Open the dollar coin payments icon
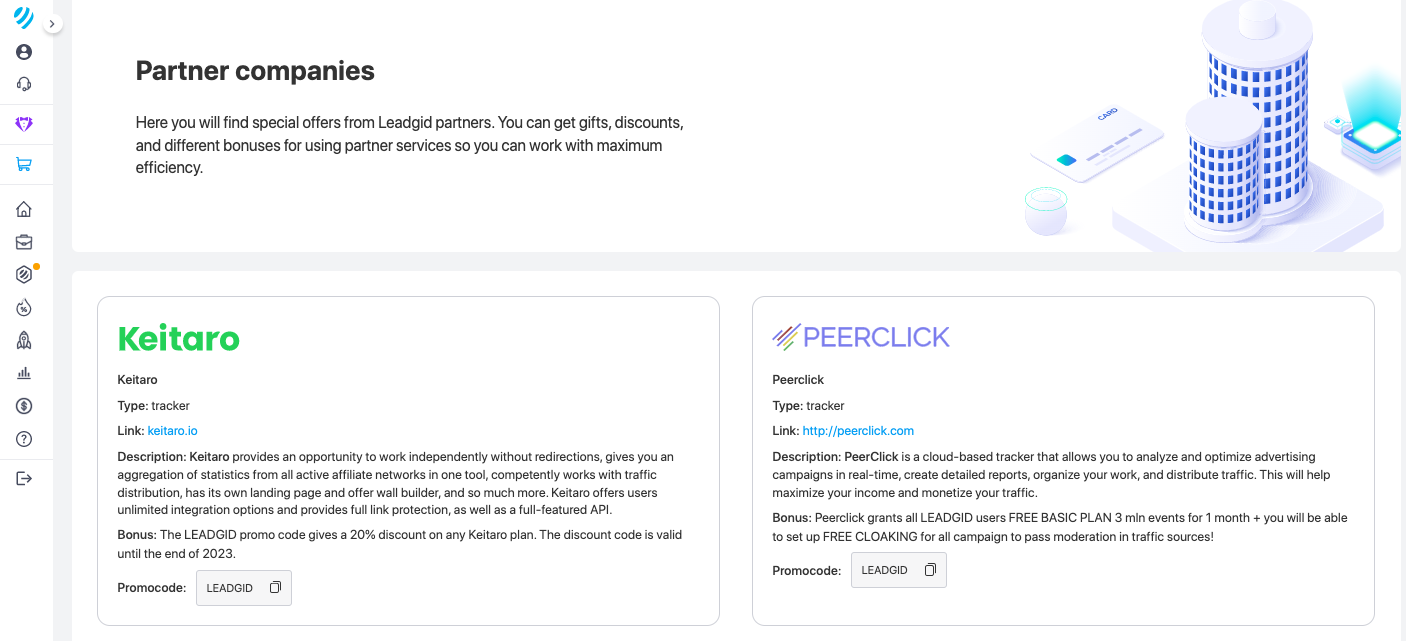Screen dimensions: 1406x641 click(24, 406)
